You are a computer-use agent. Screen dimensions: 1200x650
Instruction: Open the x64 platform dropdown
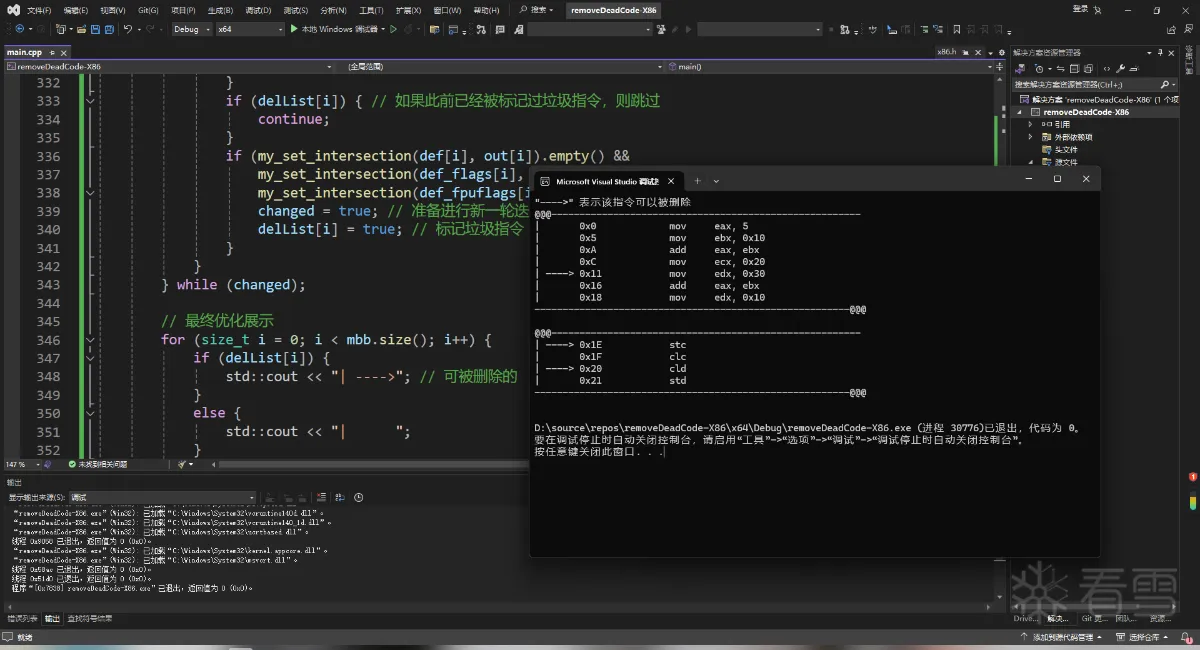point(251,29)
